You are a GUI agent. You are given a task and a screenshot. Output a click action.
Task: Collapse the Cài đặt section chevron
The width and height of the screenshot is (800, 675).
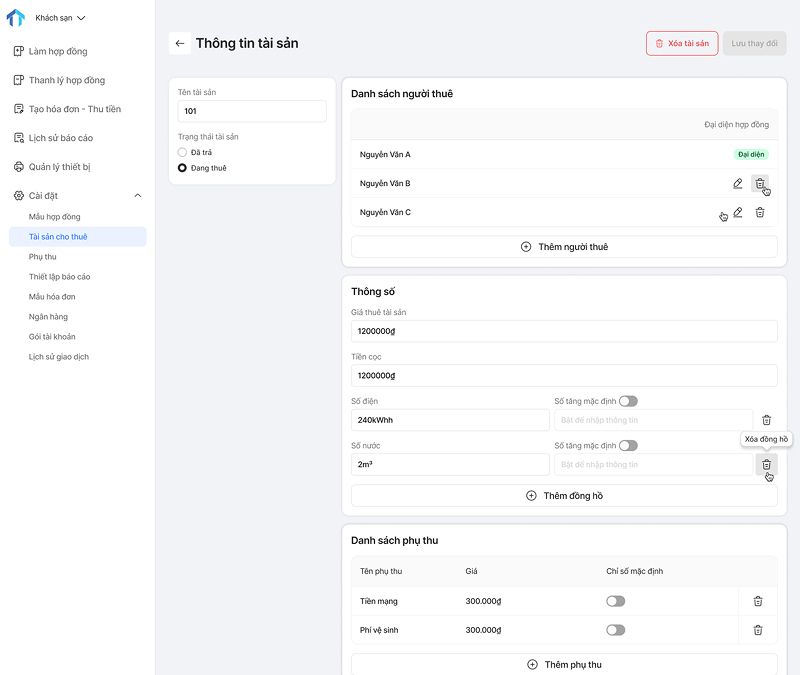click(x=138, y=195)
